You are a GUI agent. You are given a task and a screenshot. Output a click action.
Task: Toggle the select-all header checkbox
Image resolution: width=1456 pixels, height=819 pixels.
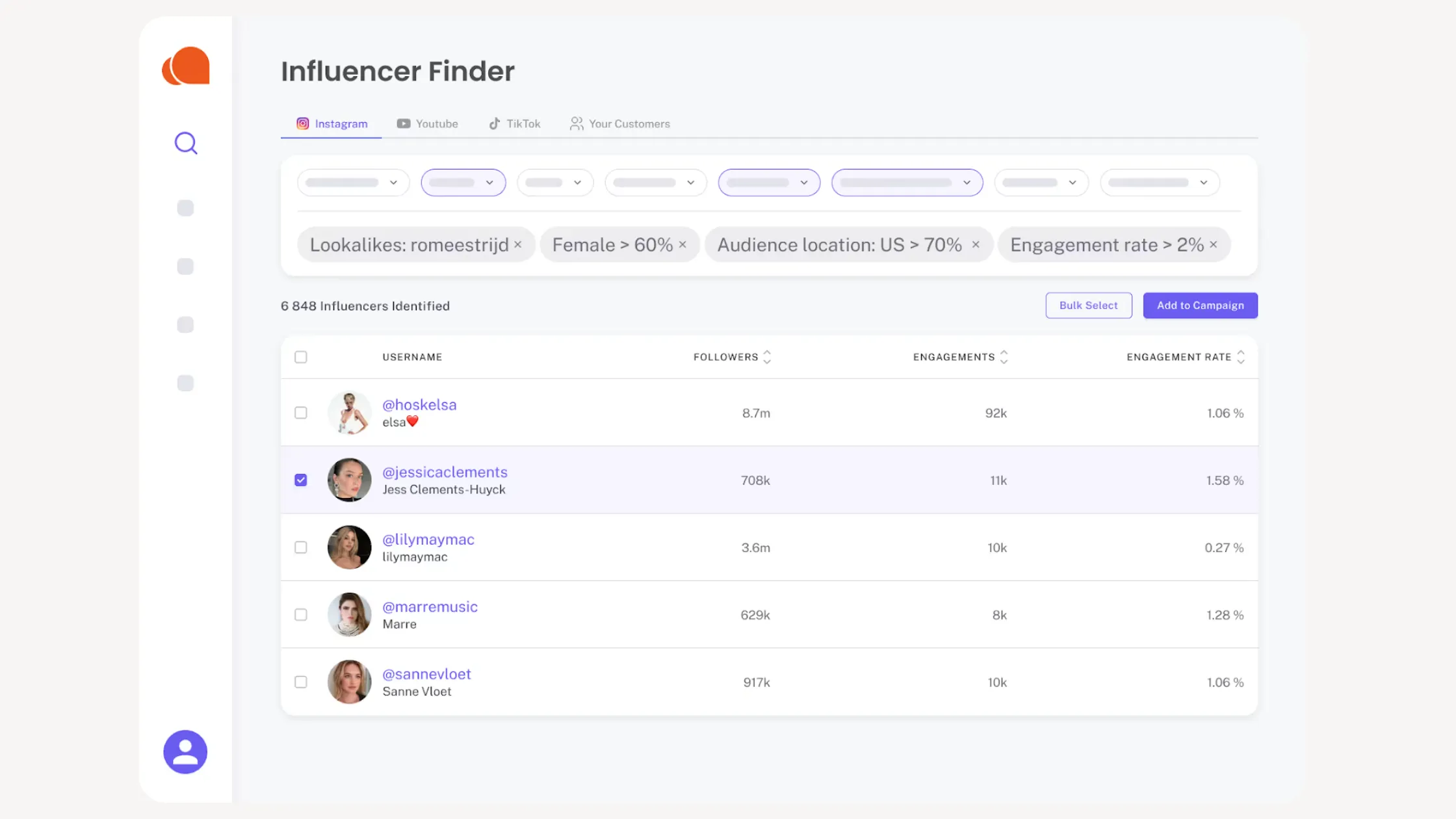(x=301, y=357)
